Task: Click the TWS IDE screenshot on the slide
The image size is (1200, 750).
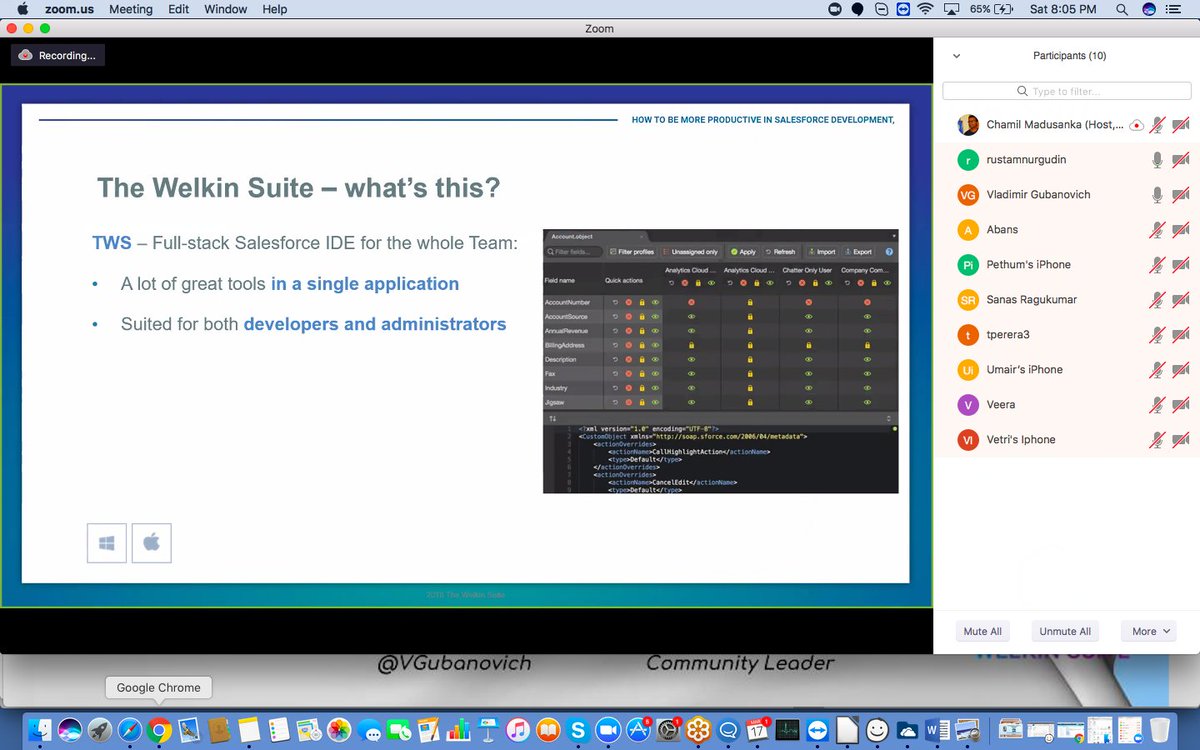Action: coord(720,361)
